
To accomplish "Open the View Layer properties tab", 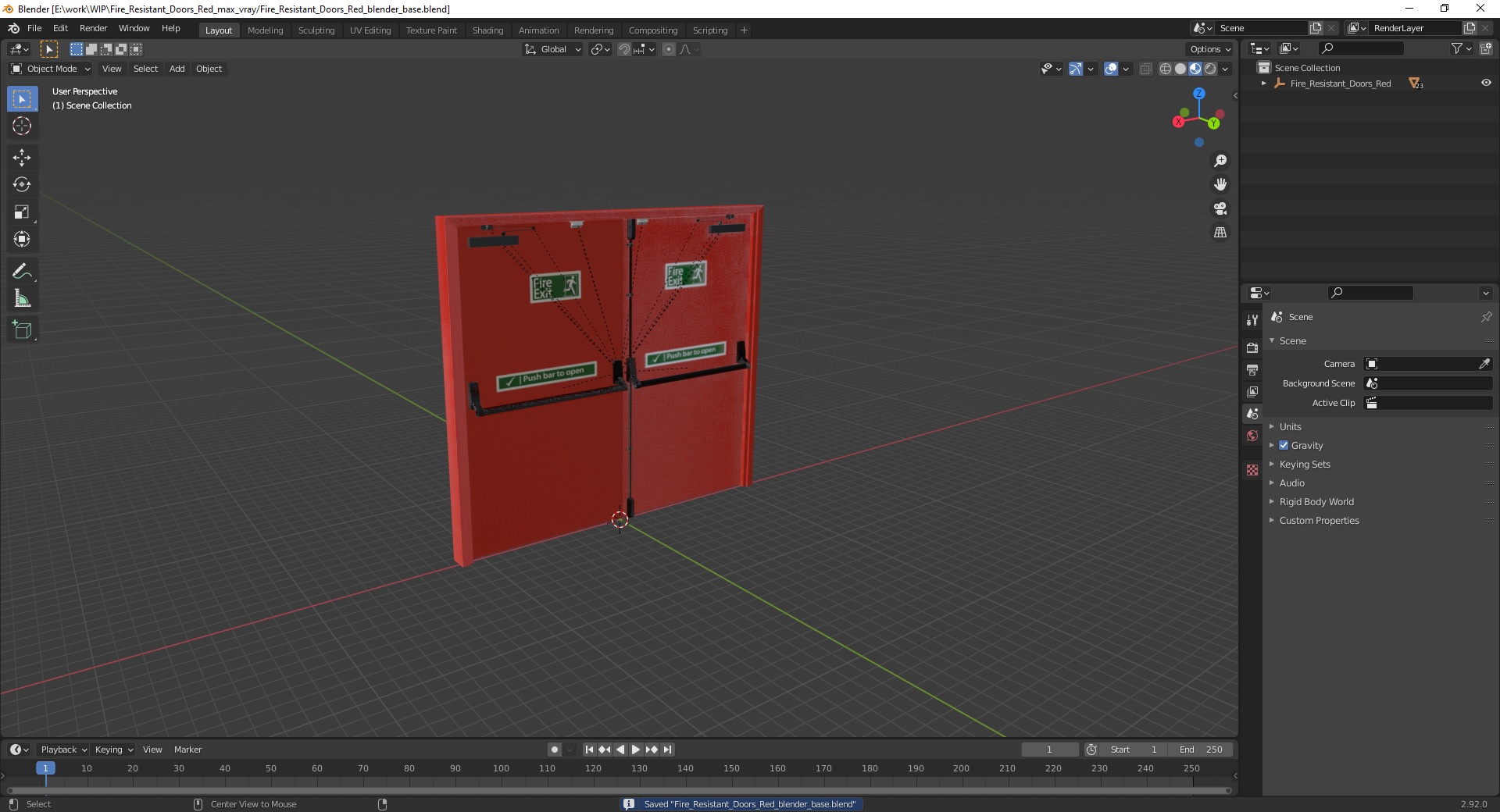I will [x=1252, y=391].
